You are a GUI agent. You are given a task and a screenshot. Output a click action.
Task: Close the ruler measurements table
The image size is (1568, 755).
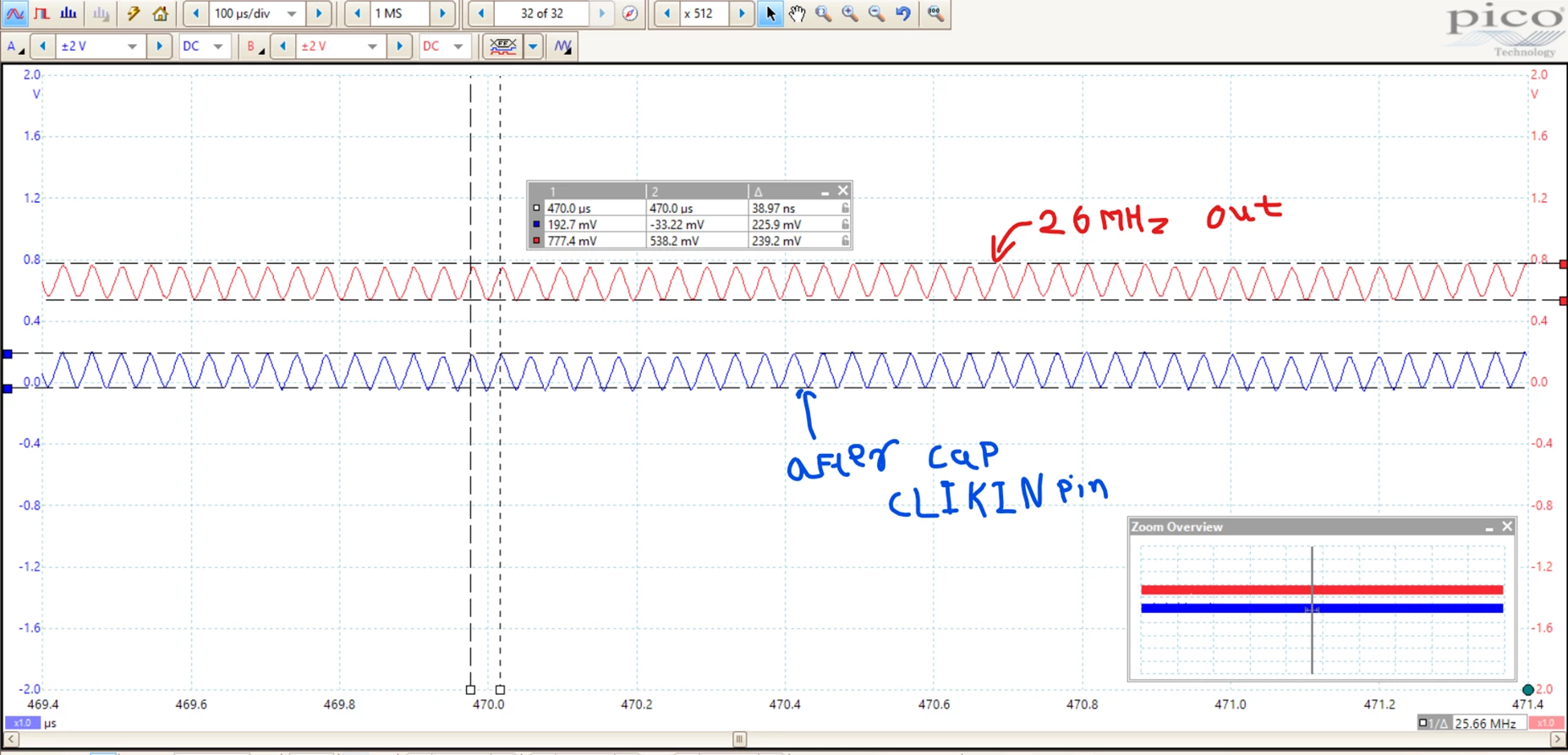click(842, 191)
